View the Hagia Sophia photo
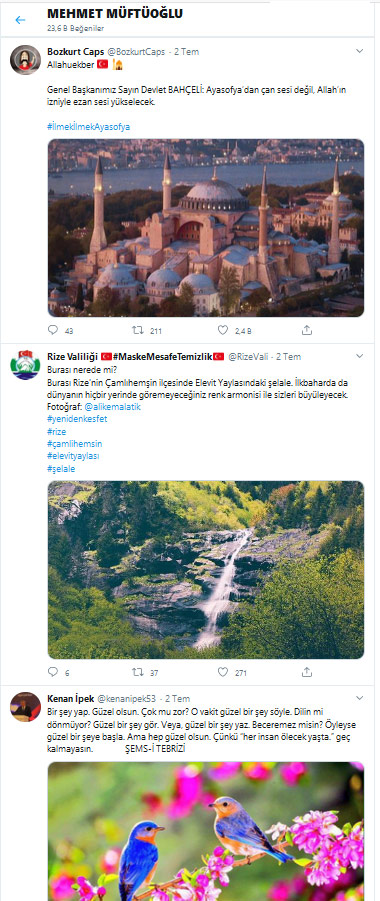Viewport: 380px width, 901px height. pos(206,228)
